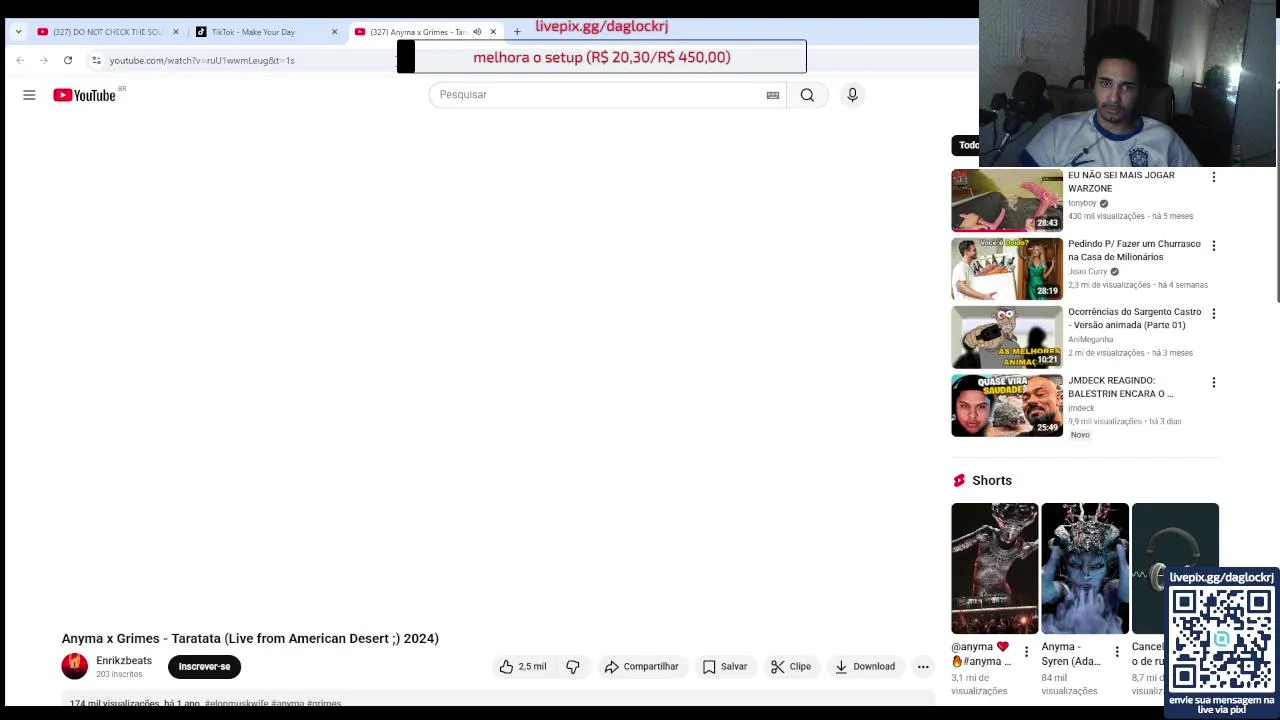
Task: Open options for JMDECK REAGINDO video
Action: pos(1214,382)
